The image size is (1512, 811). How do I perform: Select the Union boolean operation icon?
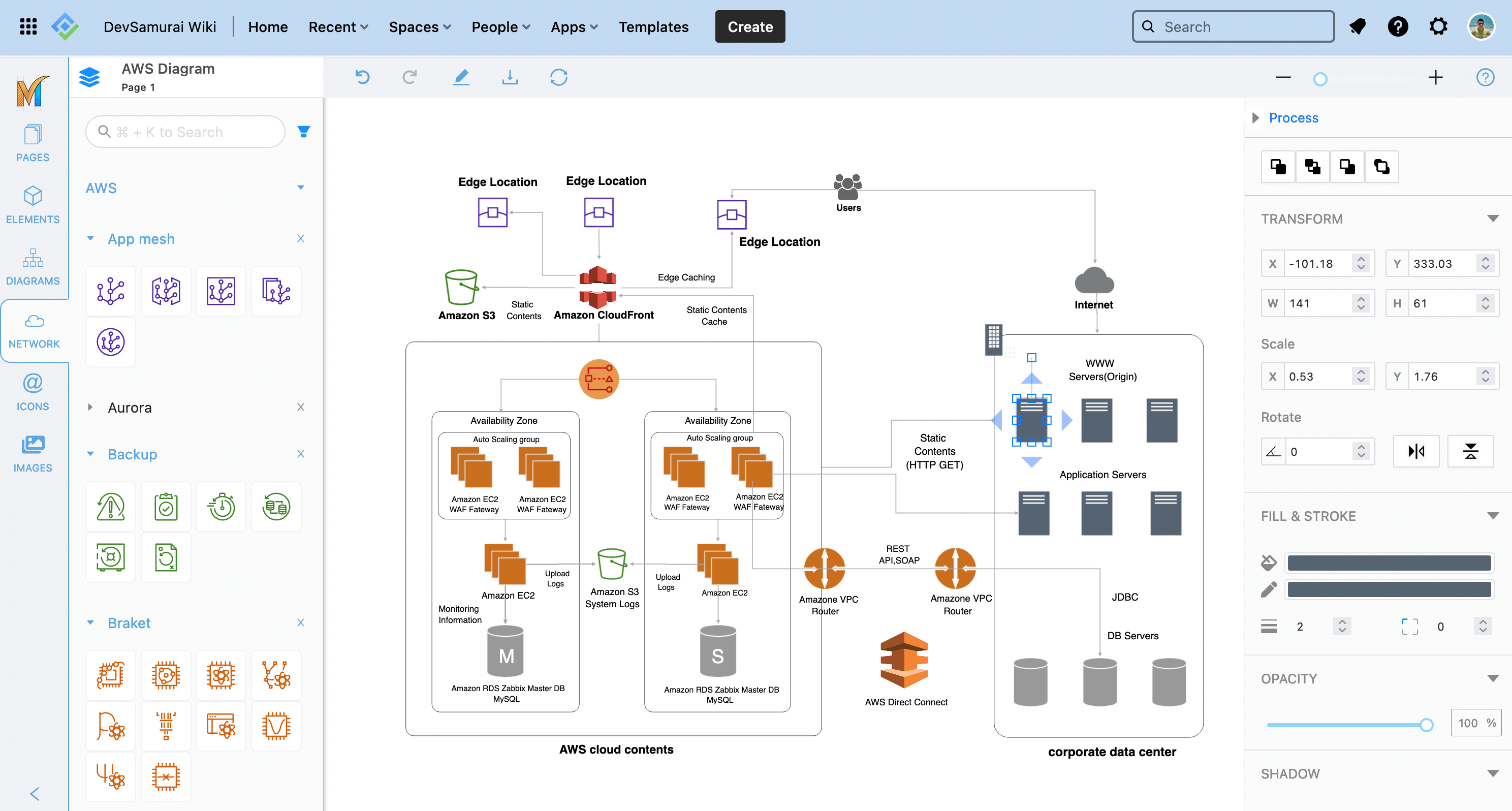pyautogui.click(x=1278, y=166)
